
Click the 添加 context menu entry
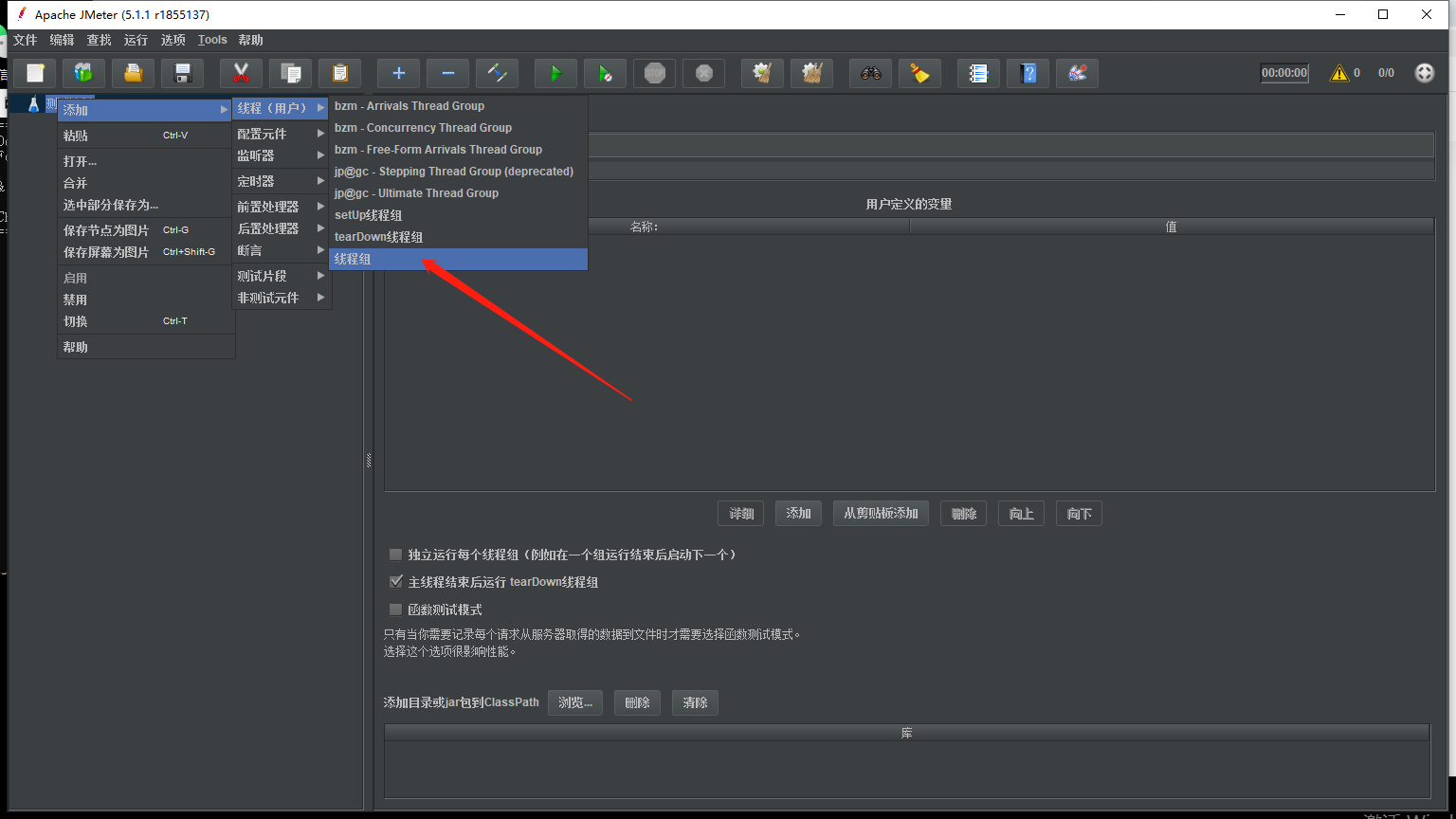[145, 110]
